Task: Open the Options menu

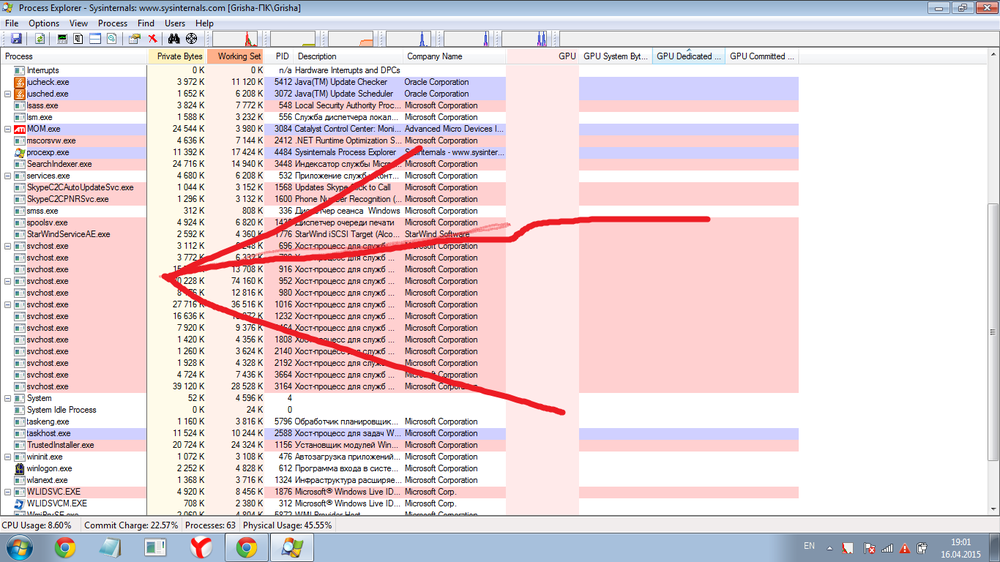Action: click(43, 24)
